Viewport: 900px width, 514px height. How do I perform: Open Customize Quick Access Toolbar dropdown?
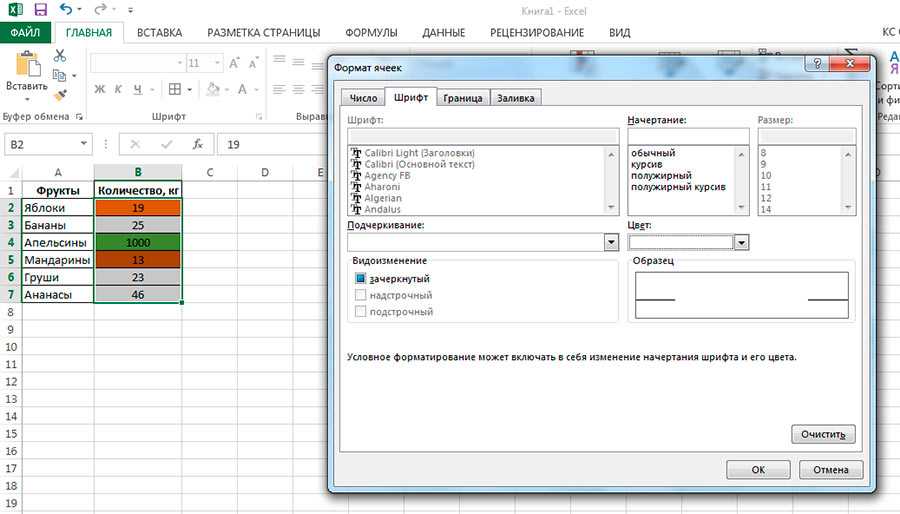[x=130, y=10]
